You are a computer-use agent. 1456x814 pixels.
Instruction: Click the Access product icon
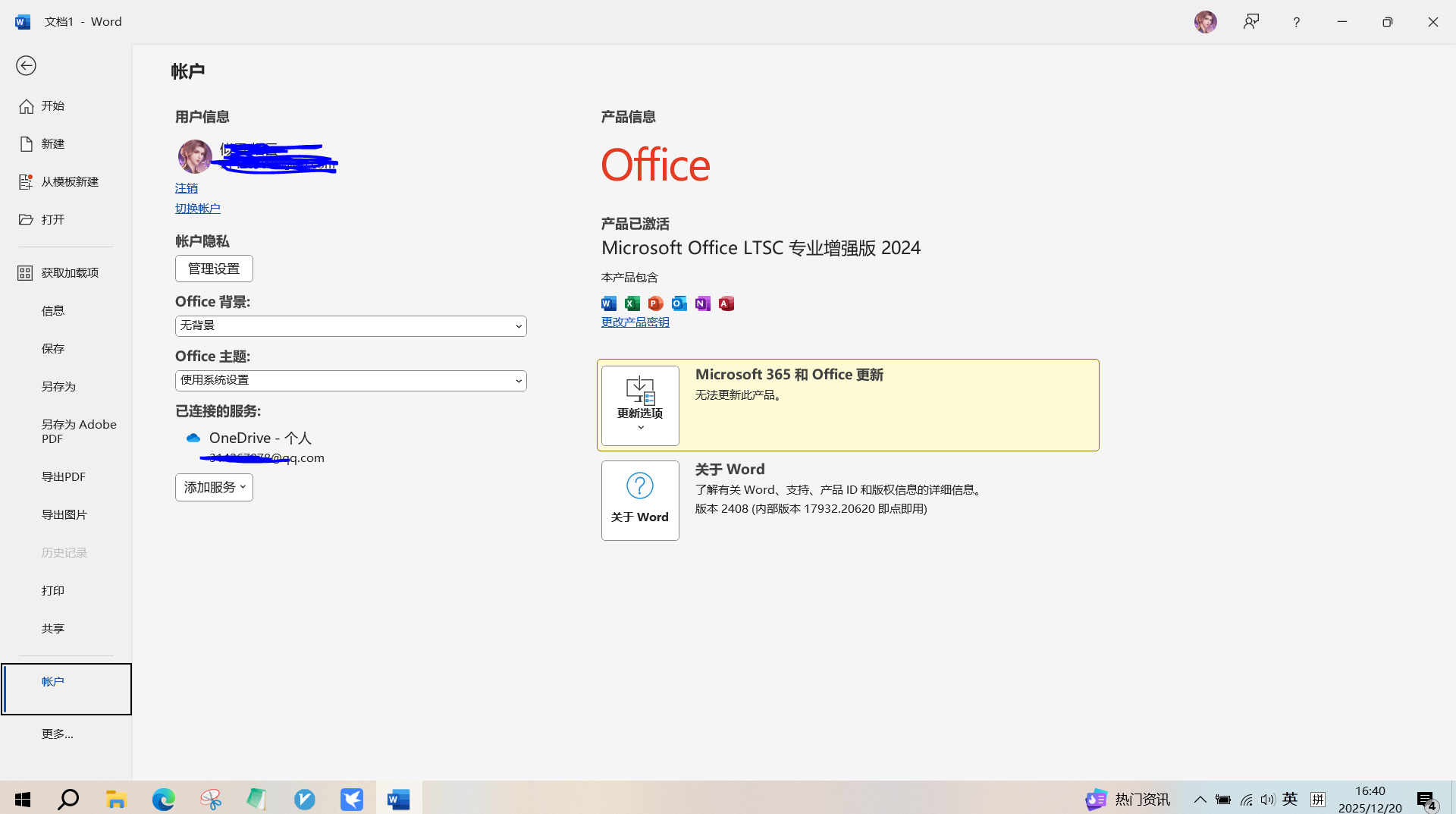[x=726, y=303]
